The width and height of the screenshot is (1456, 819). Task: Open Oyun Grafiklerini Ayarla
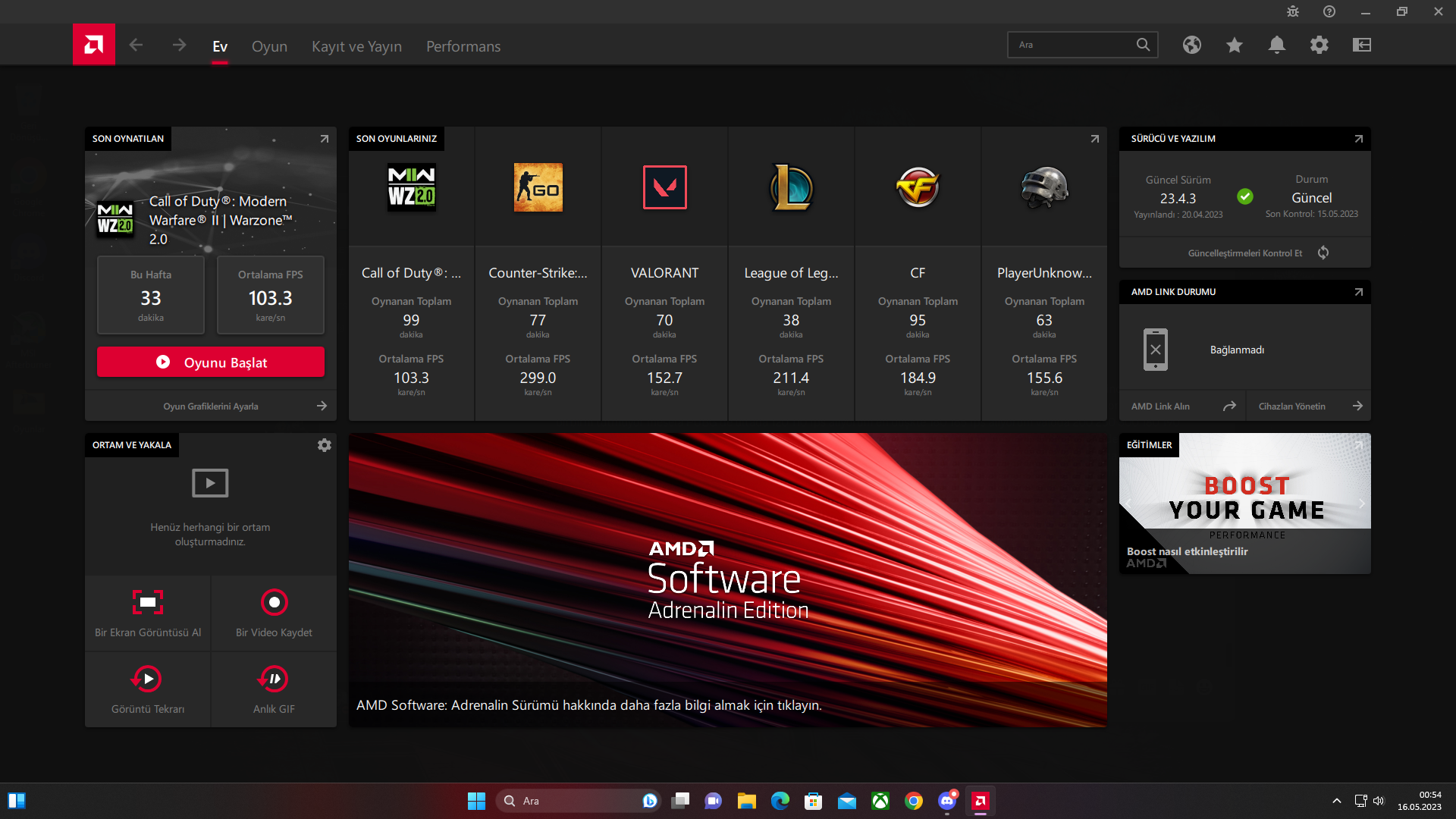tap(211, 406)
